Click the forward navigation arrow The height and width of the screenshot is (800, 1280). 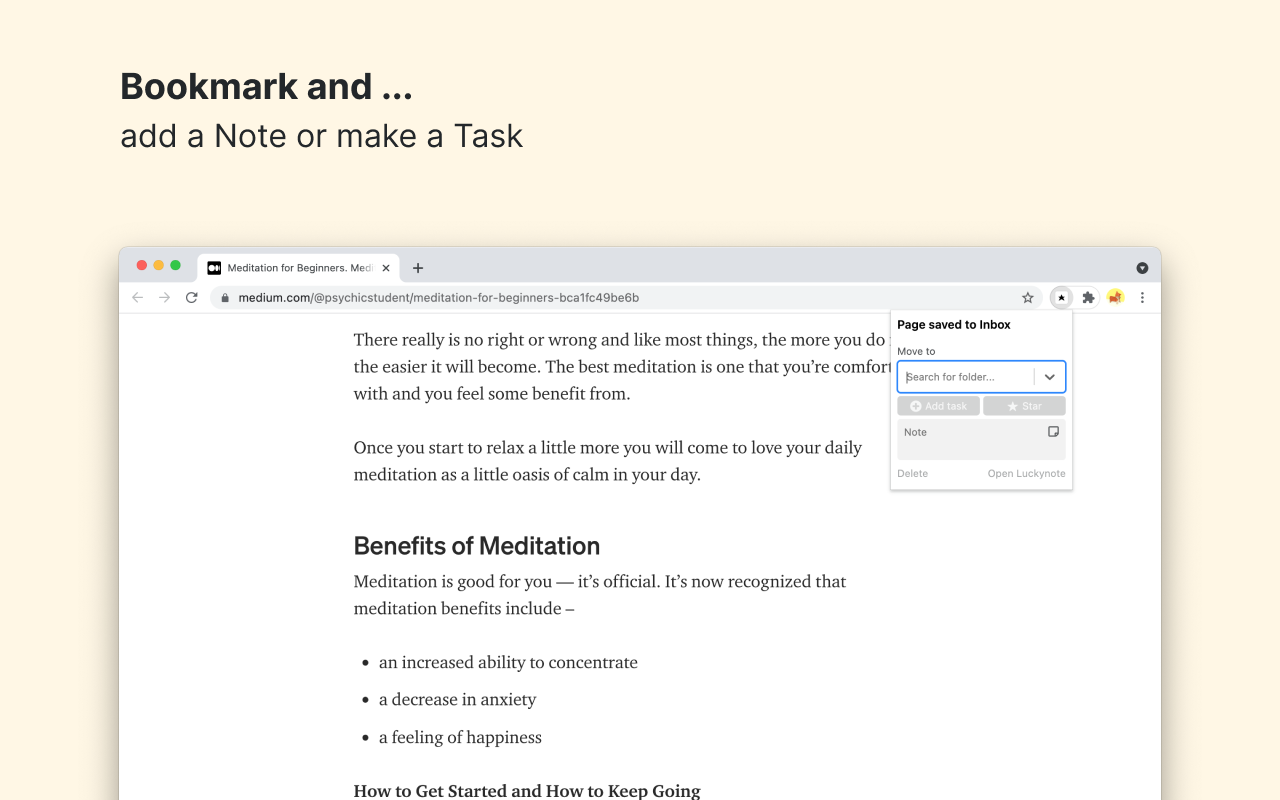coord(165,297)
